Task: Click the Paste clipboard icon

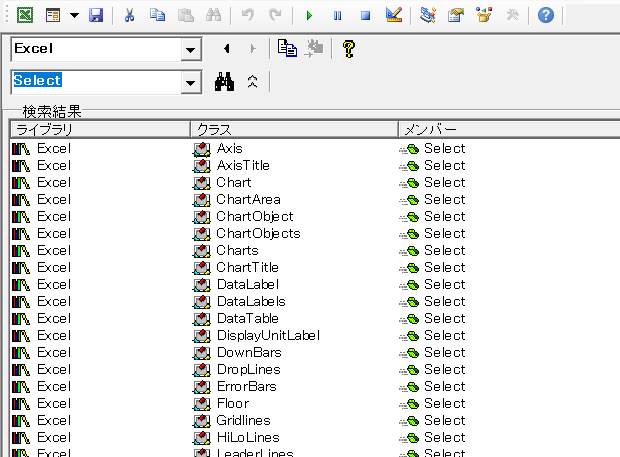Action: (185, 15)
